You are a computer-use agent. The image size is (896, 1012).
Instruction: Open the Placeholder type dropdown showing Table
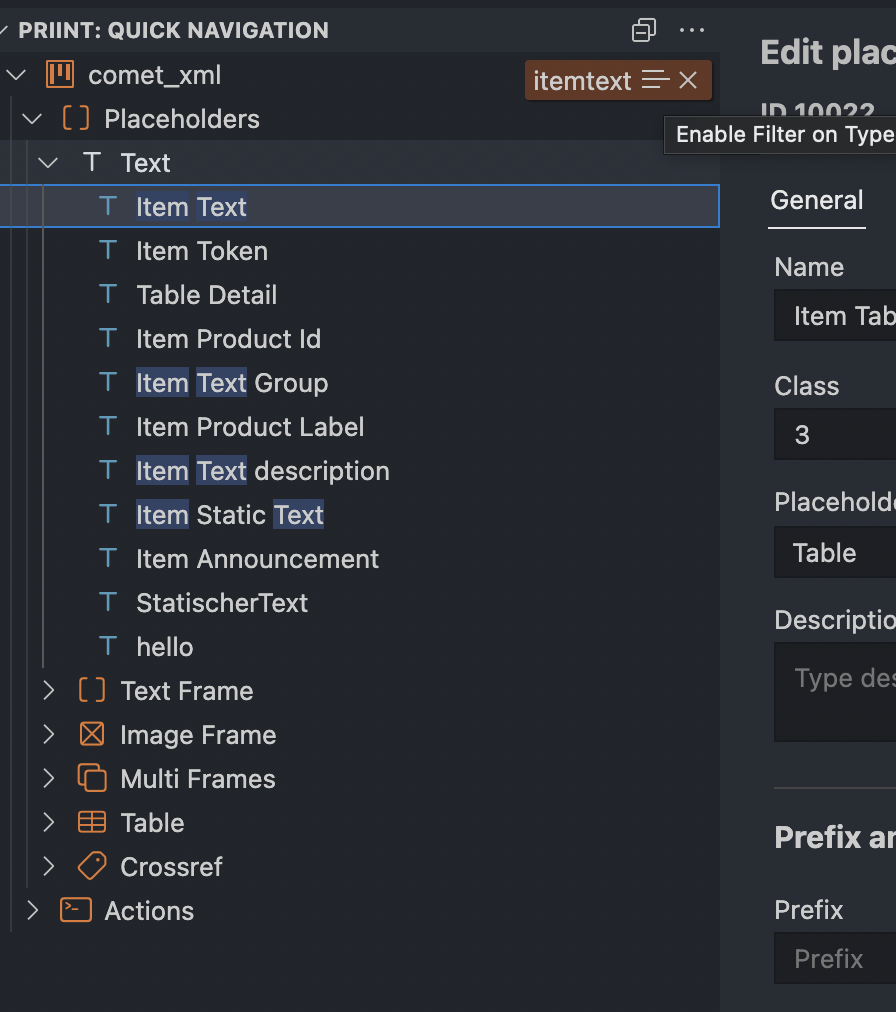[835, 552]
